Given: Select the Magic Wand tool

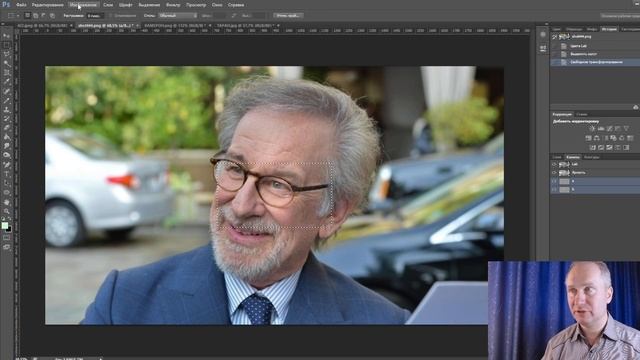Looking at the screenshot, I should pos(7,63).
